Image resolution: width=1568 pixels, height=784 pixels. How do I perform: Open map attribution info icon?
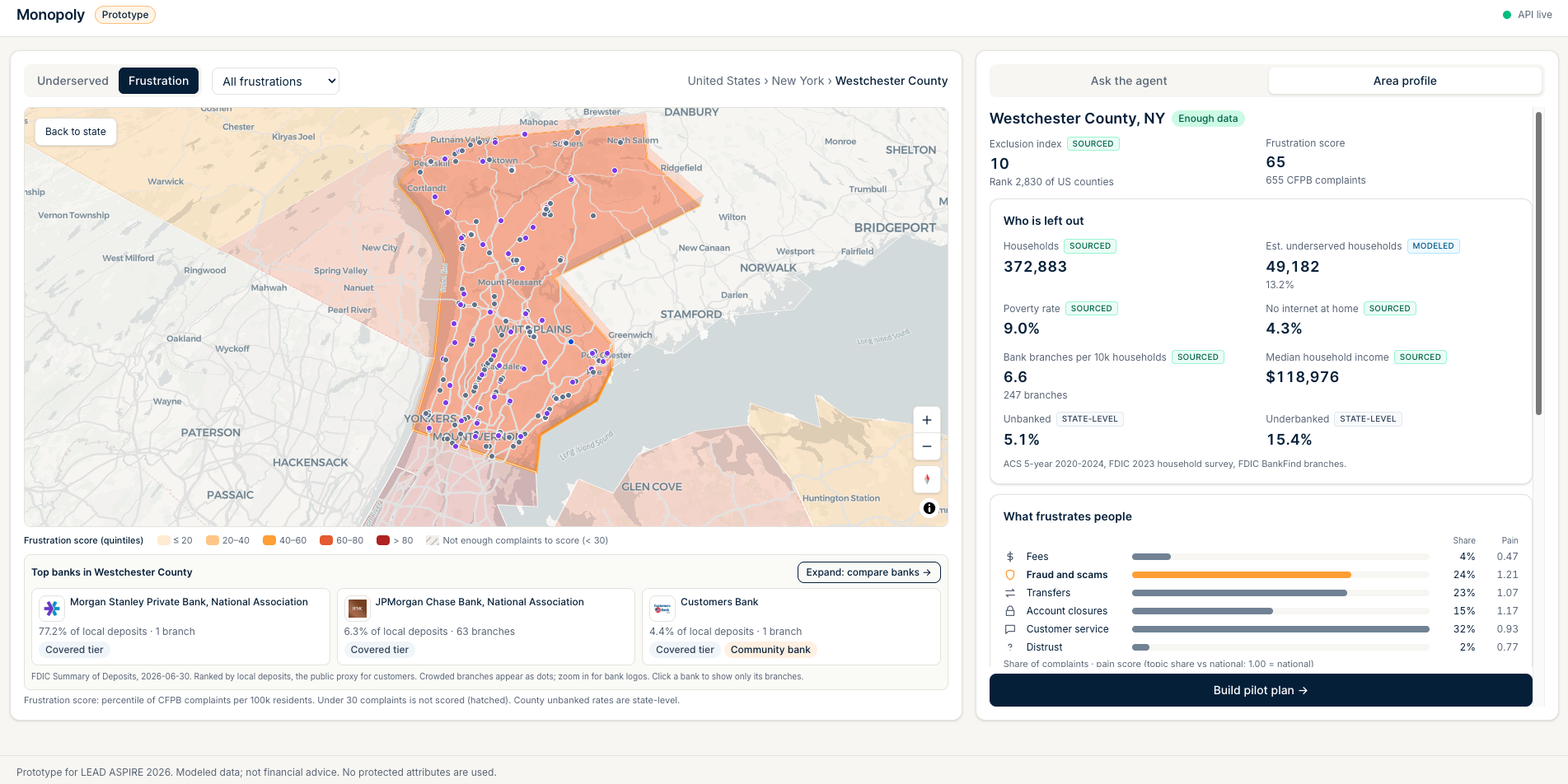pos(929,508)
